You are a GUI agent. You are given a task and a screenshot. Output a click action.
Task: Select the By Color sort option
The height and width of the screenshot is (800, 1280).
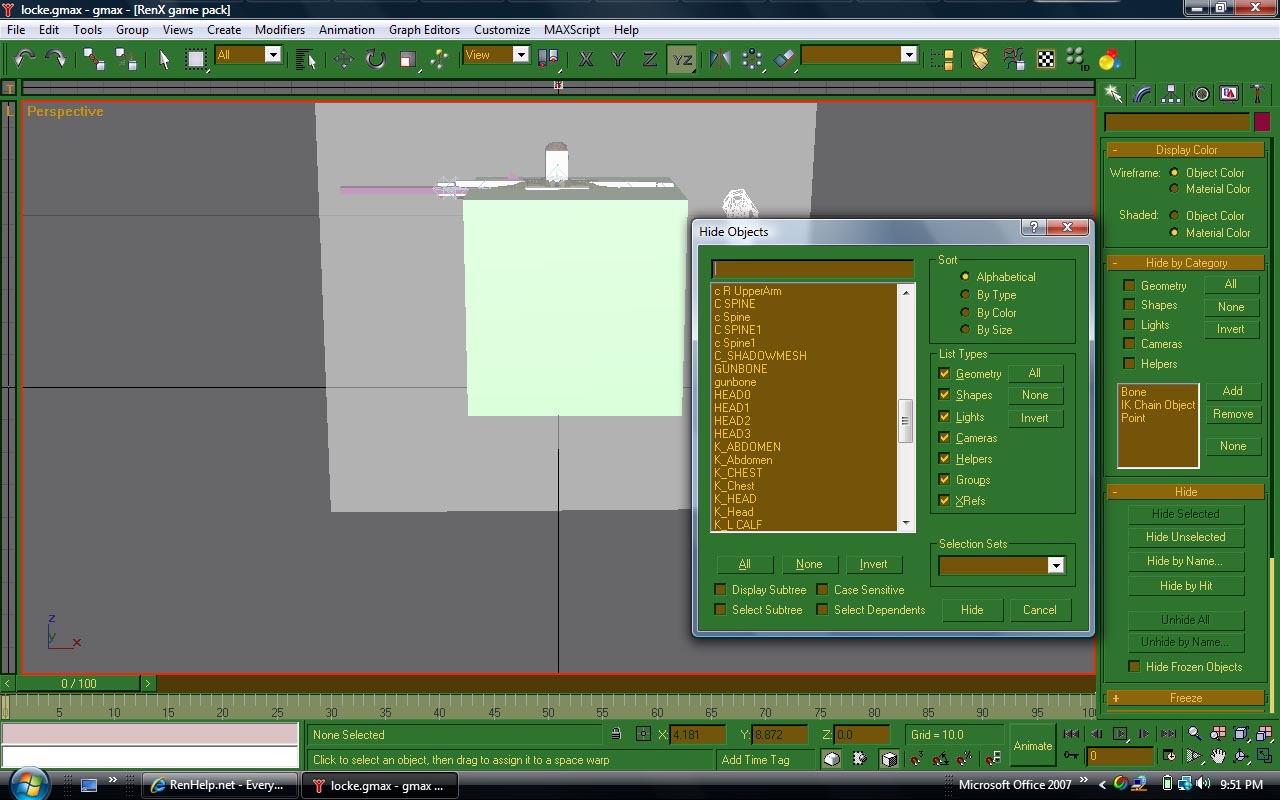point(965,313)
